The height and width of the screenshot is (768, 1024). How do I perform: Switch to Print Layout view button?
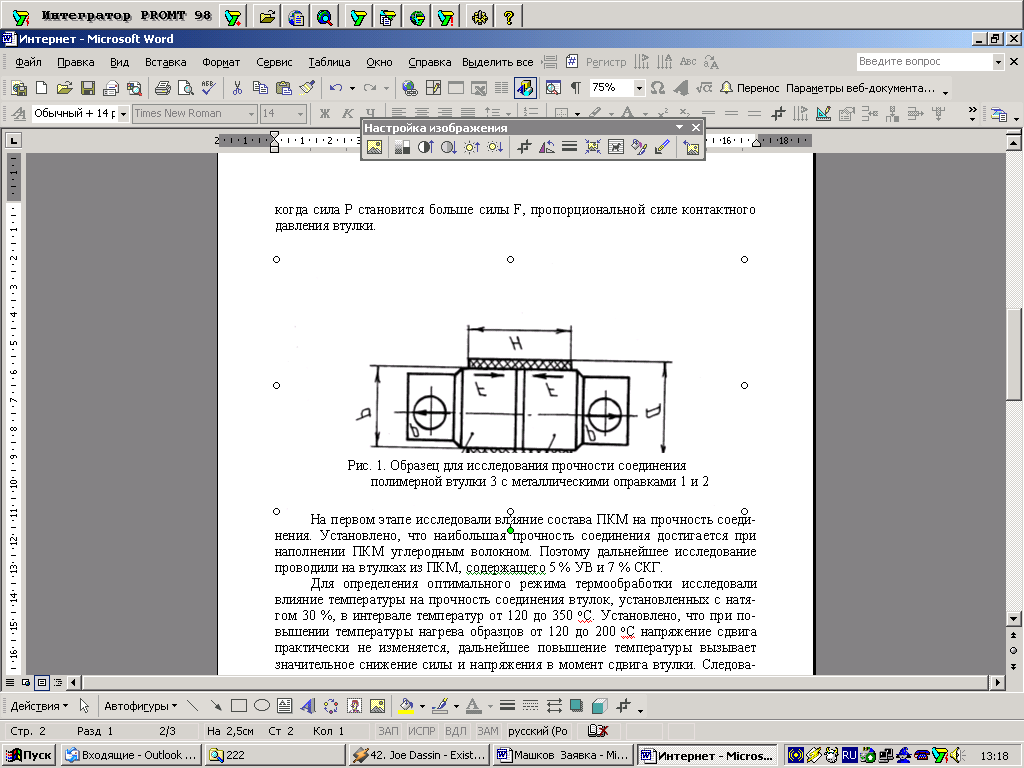[42, 682]
